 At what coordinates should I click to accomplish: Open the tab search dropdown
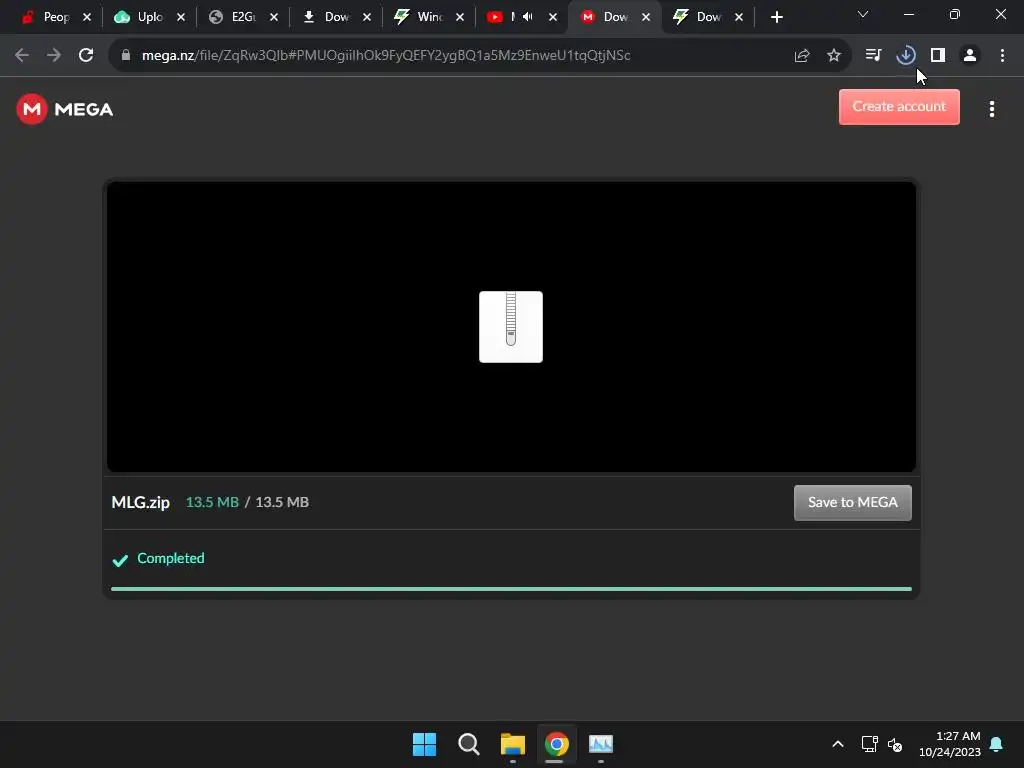(863, 14)
